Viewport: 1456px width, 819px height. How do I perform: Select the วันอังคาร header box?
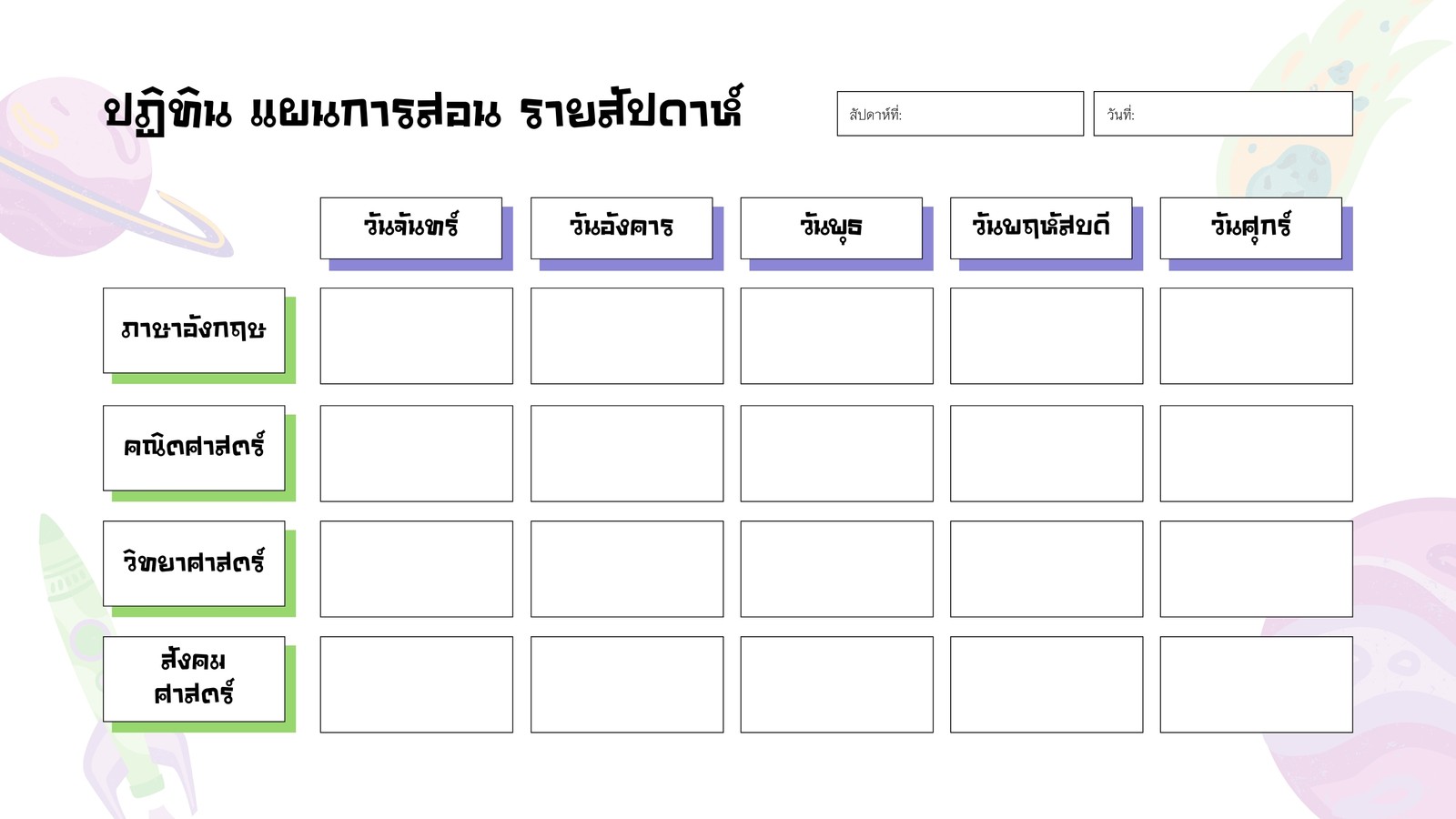622,228
